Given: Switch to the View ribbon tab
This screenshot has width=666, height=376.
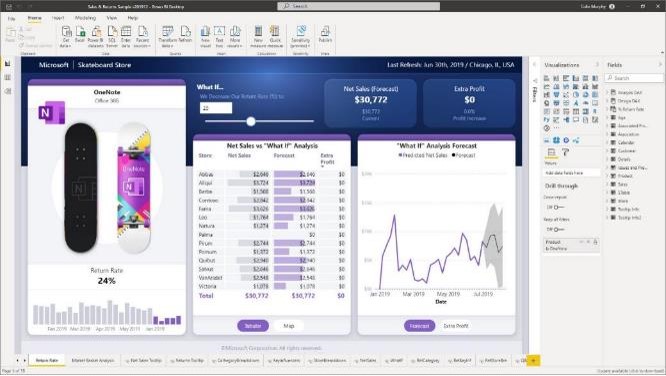Looking at the screenshot, I should point(112,18).
